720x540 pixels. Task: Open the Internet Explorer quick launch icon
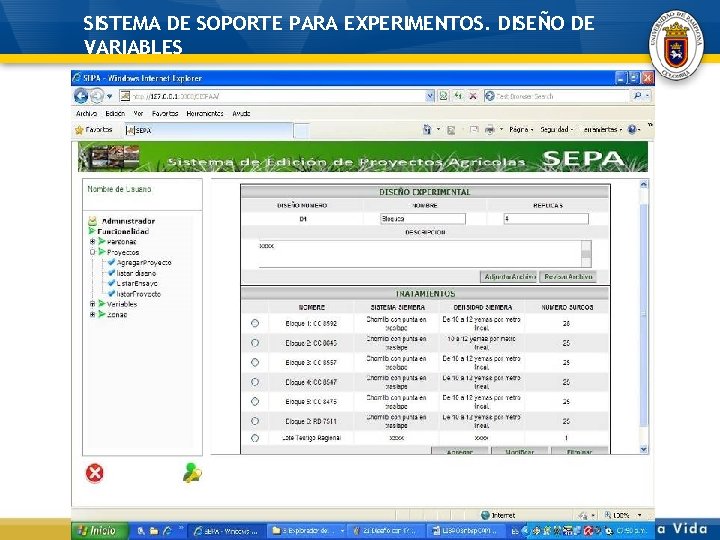click(167, 531)
